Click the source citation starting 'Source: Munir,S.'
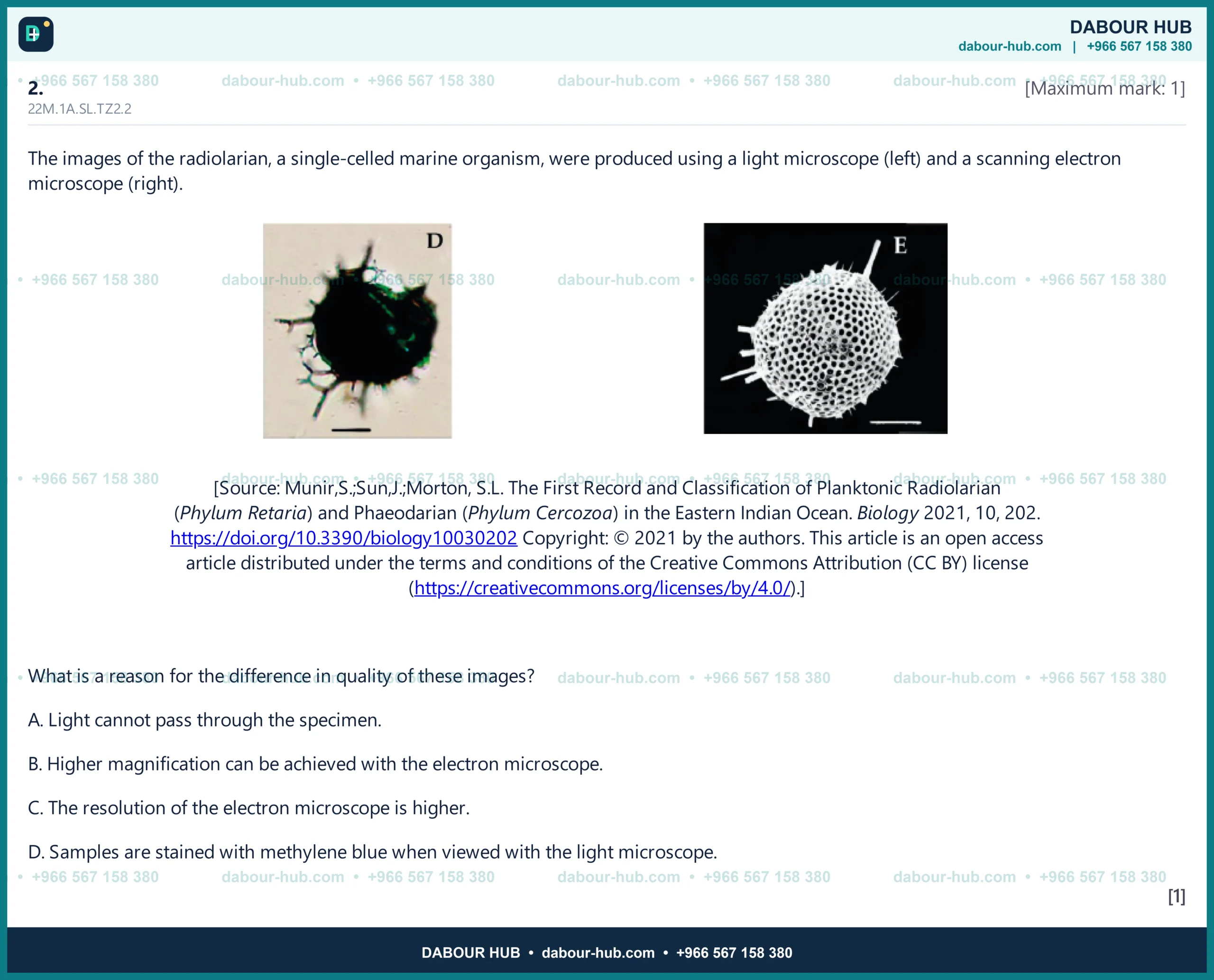Image resolution: width=1214 pixels, height=980 pixels. click(x=607, y=538)
